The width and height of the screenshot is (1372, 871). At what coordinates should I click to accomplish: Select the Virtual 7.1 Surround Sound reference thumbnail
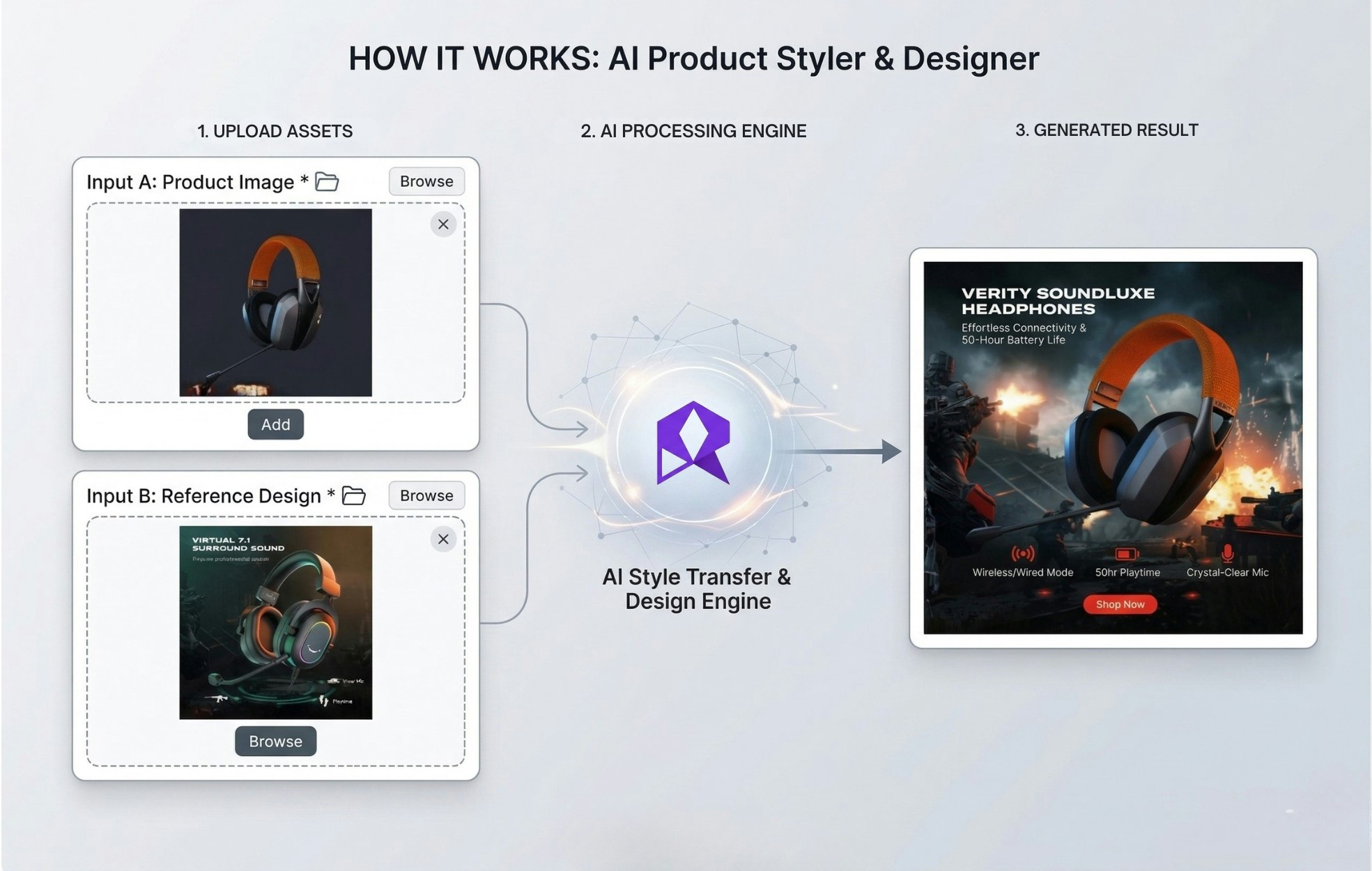click(275, 622)
